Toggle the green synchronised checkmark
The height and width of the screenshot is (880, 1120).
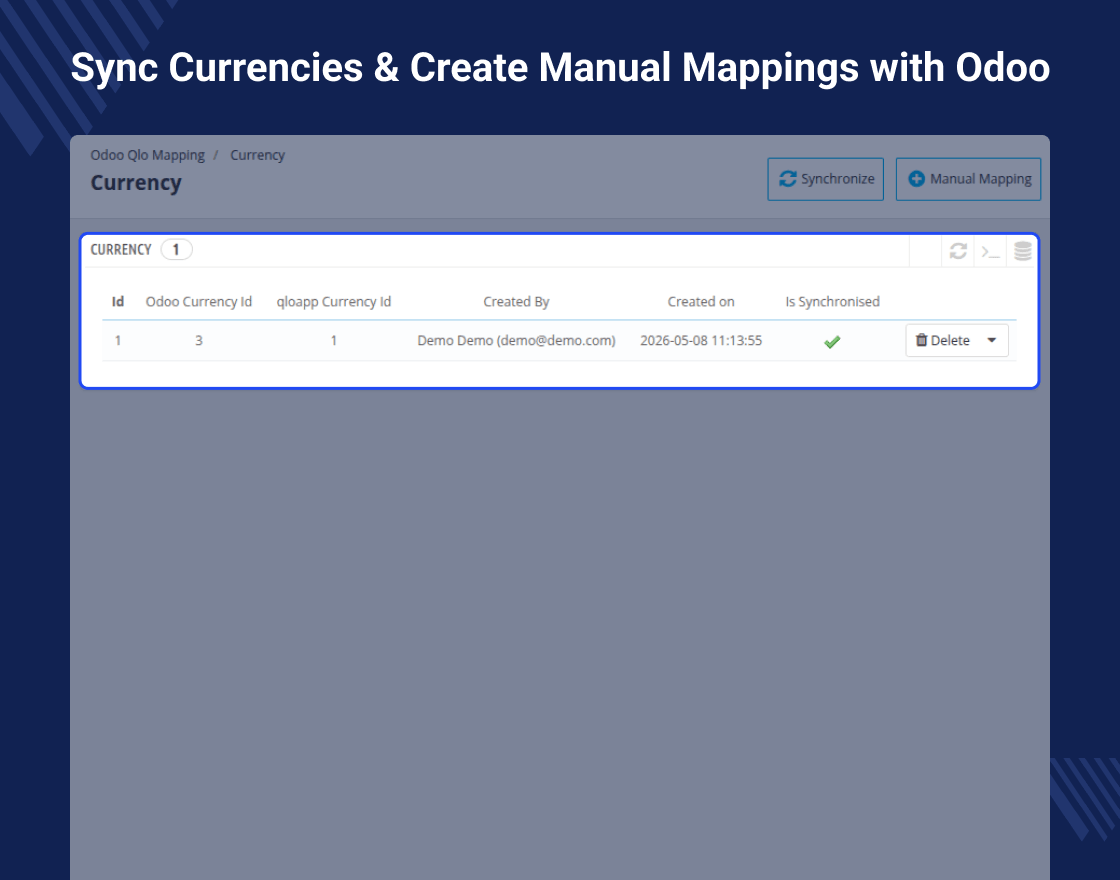(x=832, y=342)
